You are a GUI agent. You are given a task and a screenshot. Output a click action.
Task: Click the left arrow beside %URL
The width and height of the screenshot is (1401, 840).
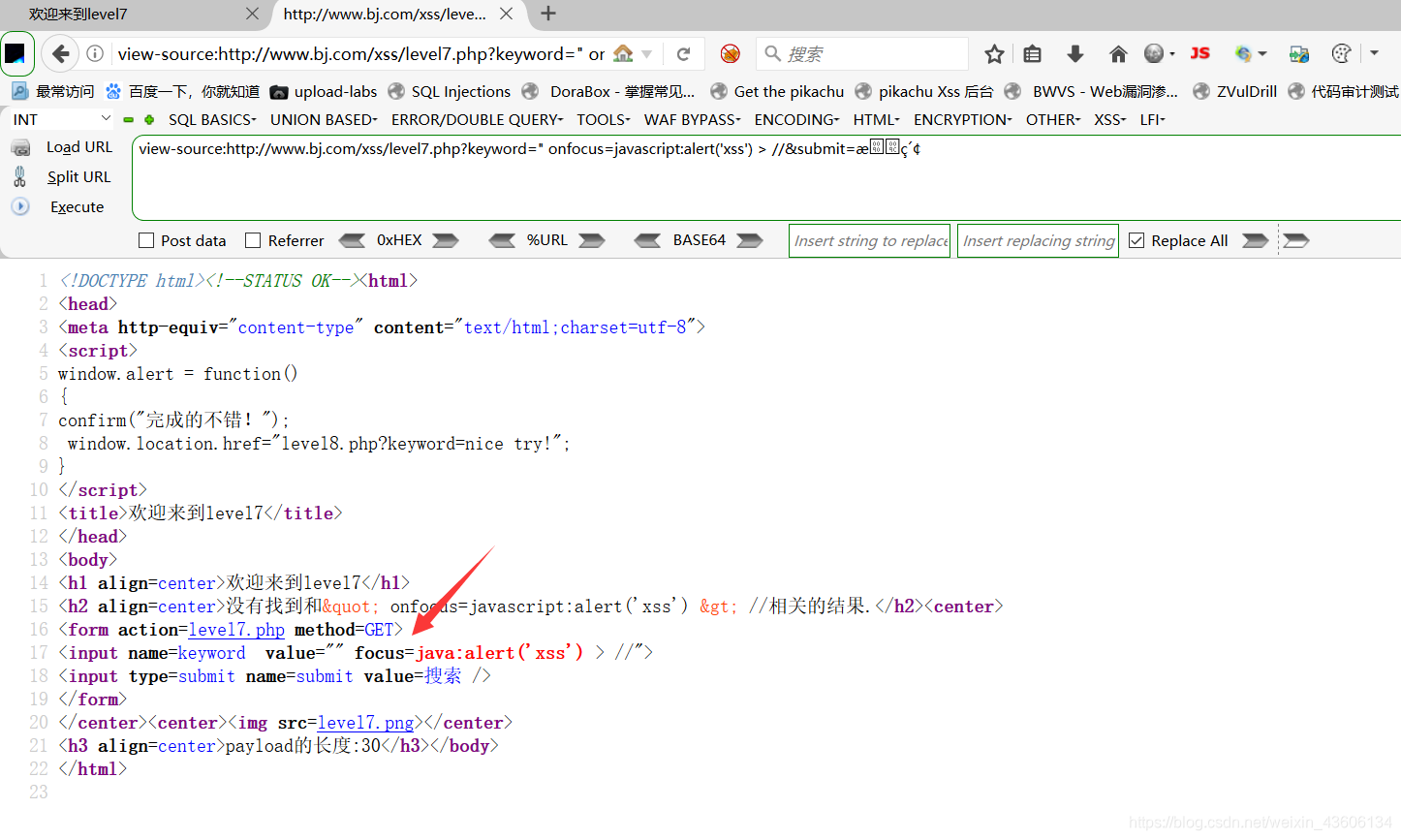coord(502,240)
